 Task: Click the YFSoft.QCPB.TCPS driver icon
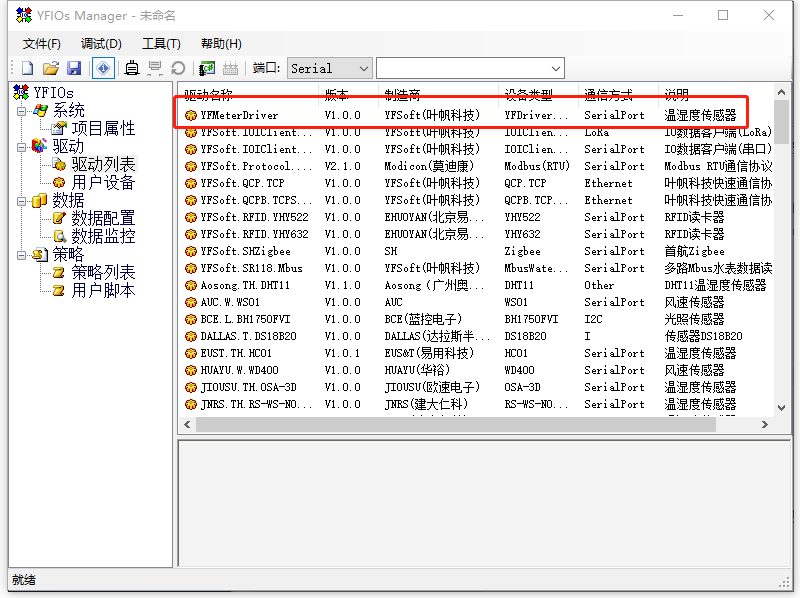[191, 201]
